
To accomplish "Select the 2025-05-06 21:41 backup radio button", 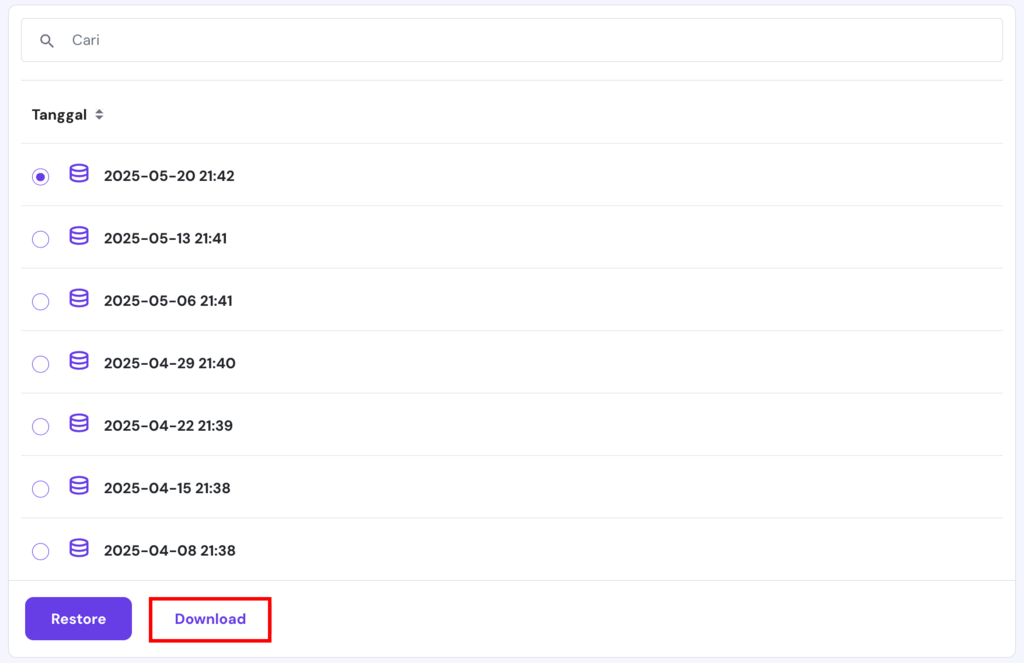I will pyautogui.click(x=40, y=301).
